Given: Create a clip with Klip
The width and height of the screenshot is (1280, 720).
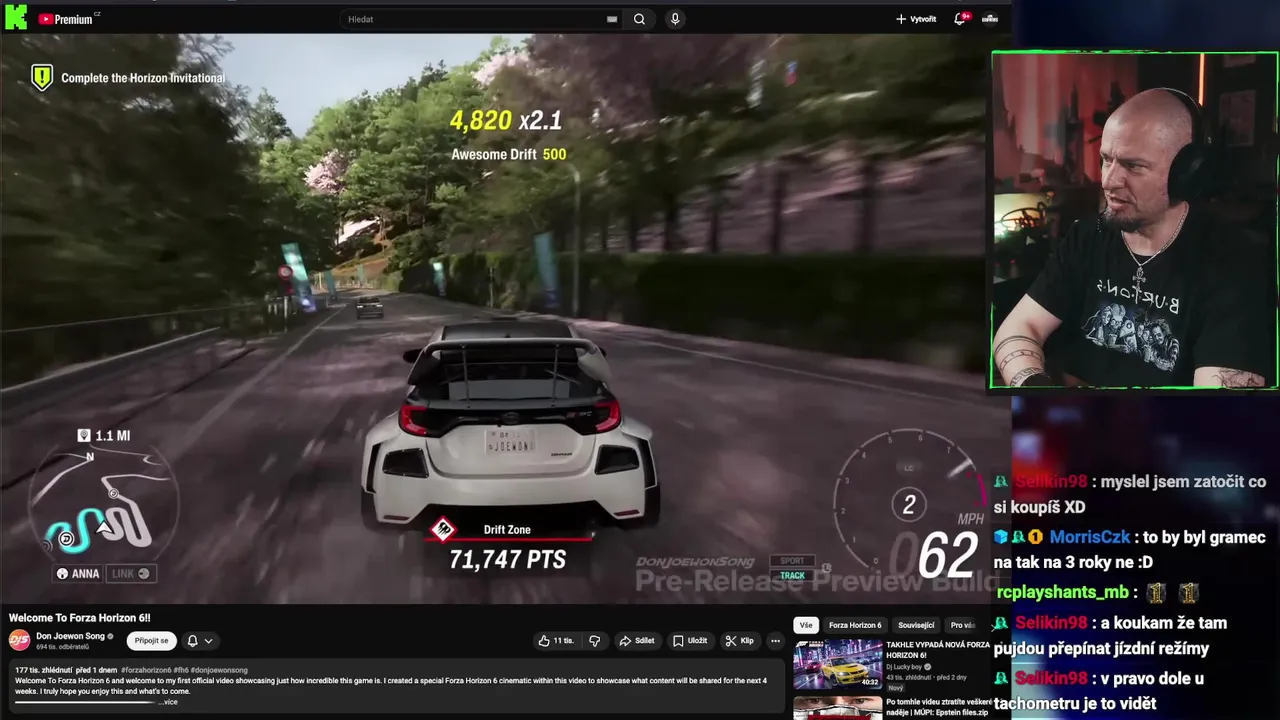Looking at the screenshot, I should click(740, 641).
